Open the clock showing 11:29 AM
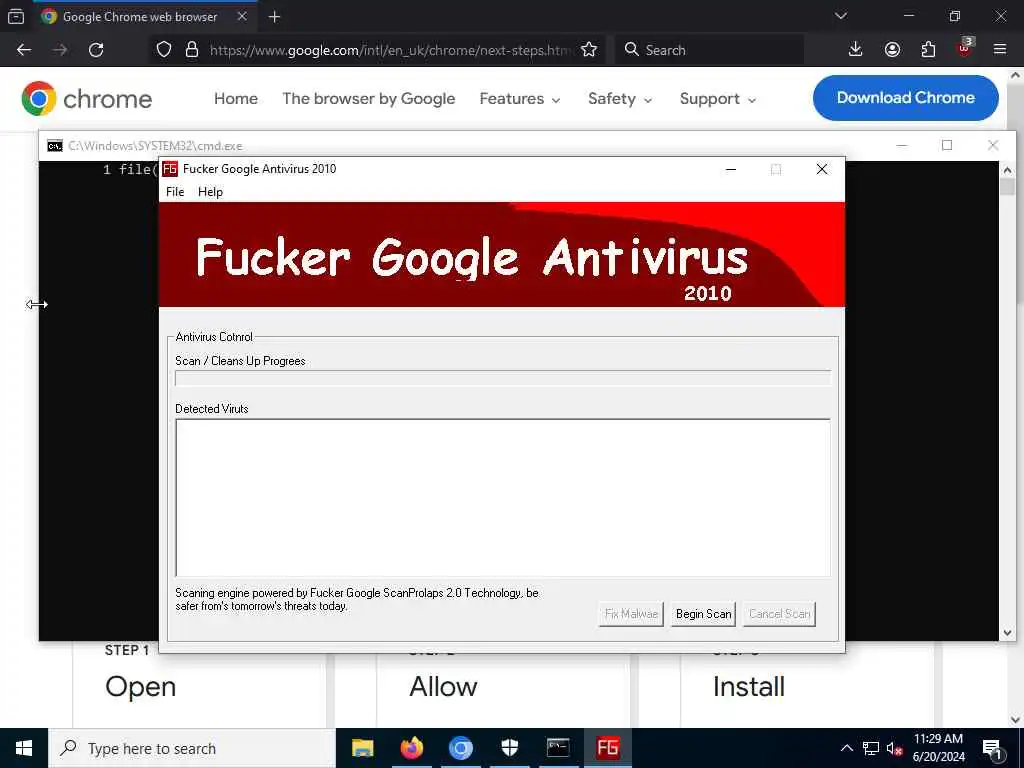 click(x=938, y=748)
